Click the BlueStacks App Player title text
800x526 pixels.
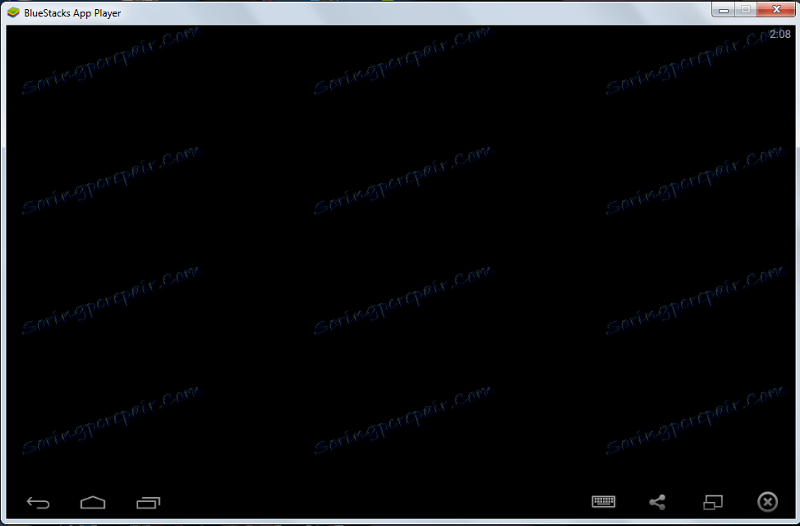[x=72, y=13]
